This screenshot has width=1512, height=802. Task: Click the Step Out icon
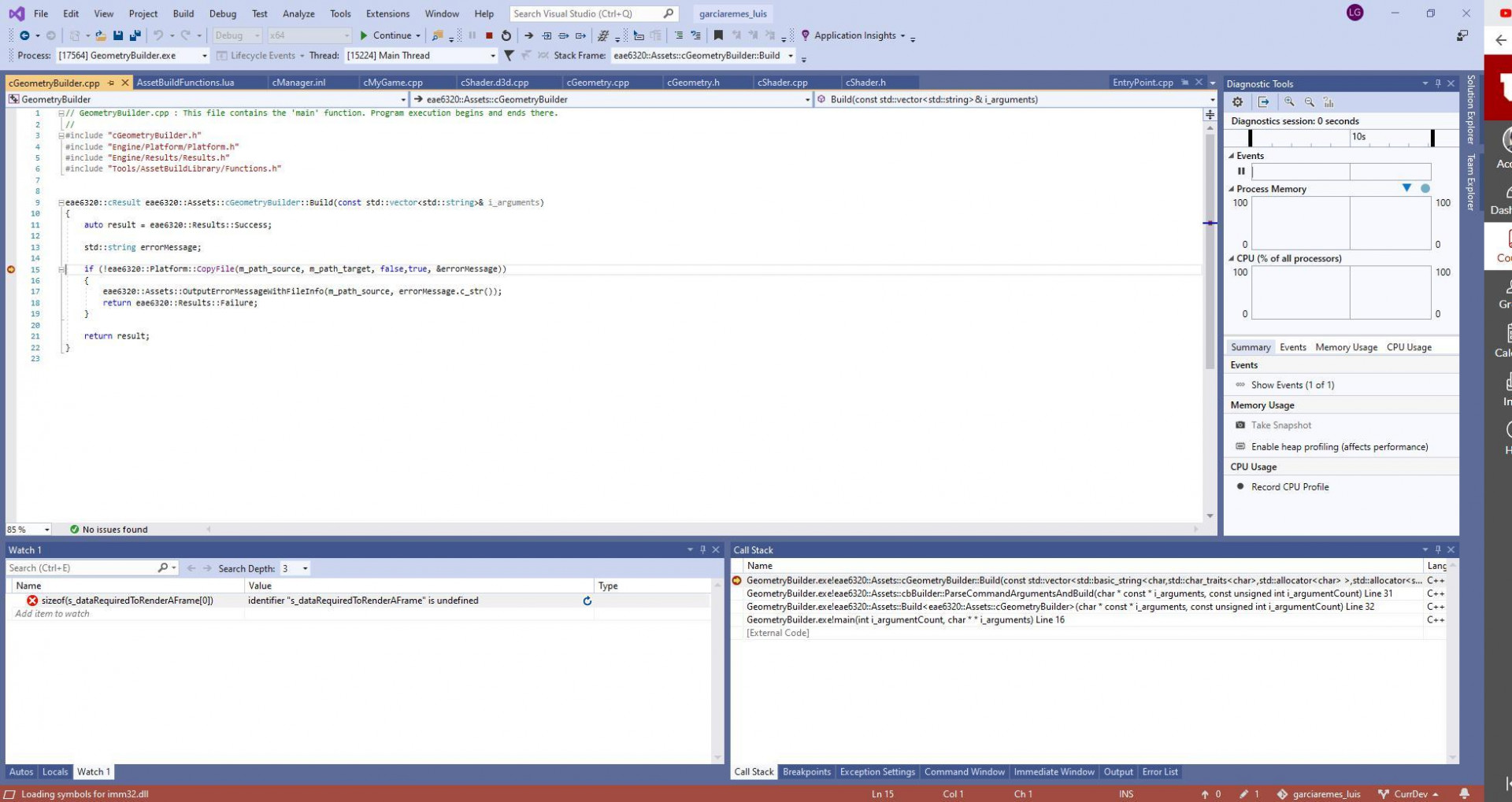580,35
